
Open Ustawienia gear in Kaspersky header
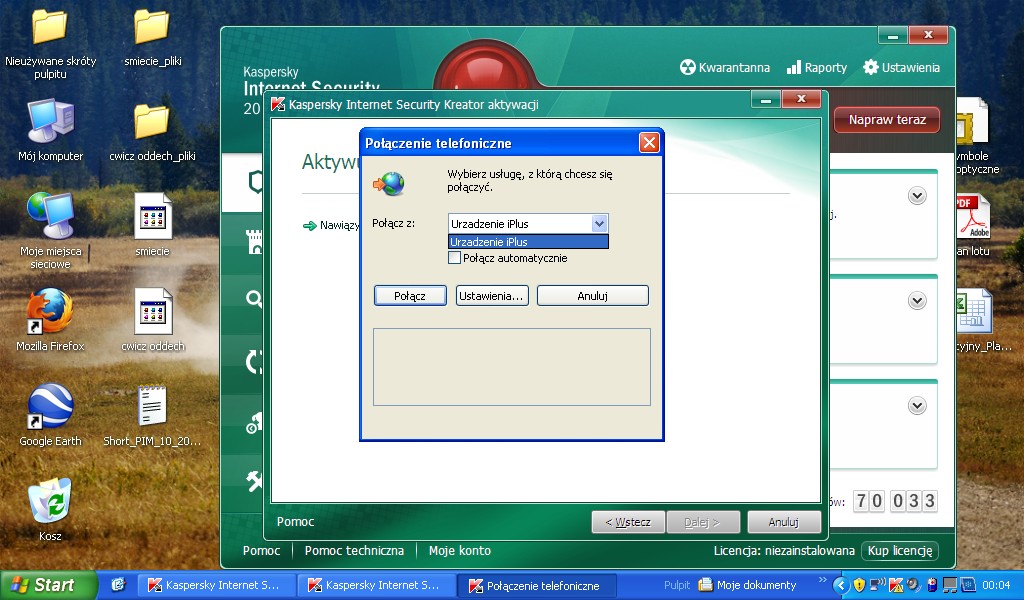[x=901, y=67]
